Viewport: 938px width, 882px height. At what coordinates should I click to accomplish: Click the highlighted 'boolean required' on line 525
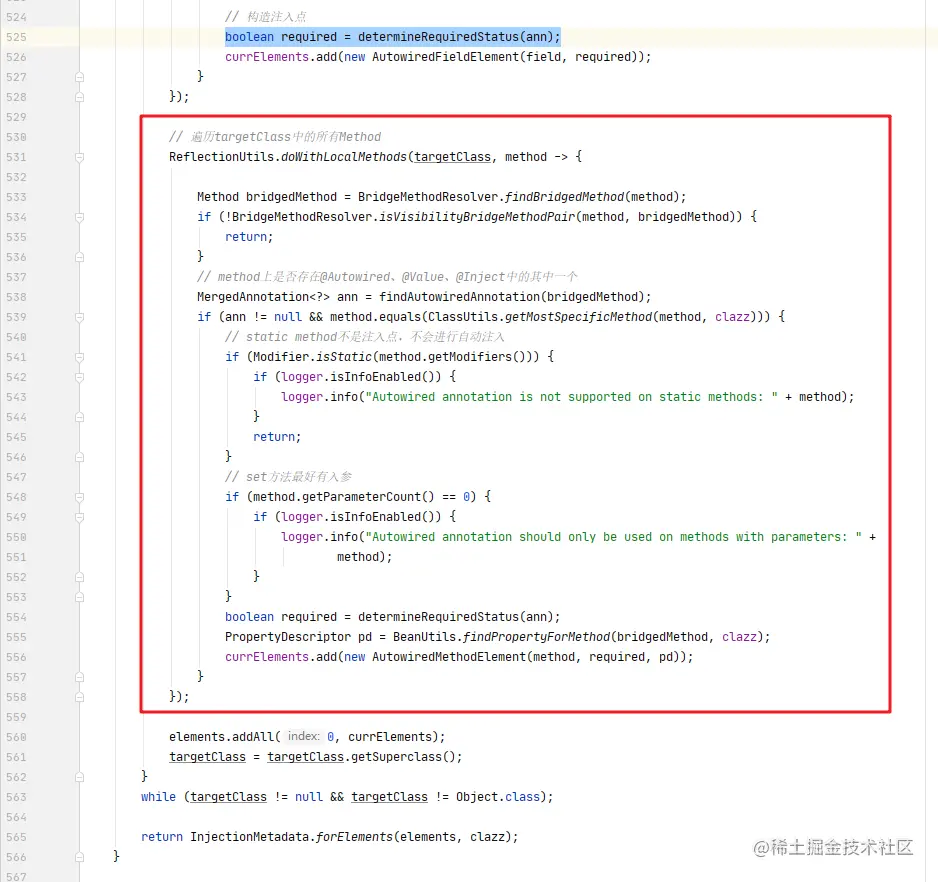coord(281,37)
